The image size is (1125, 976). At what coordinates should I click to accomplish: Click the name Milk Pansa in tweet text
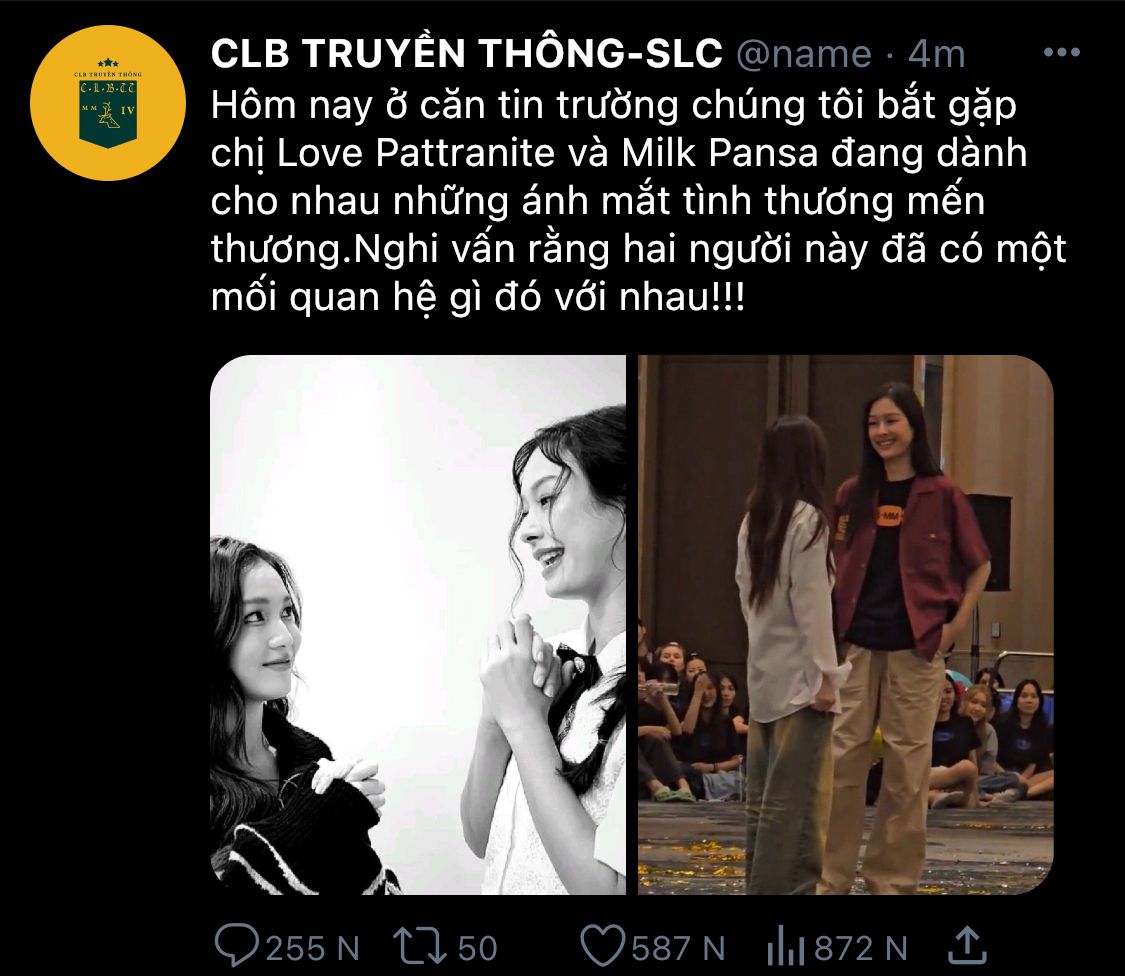(720, 153)
